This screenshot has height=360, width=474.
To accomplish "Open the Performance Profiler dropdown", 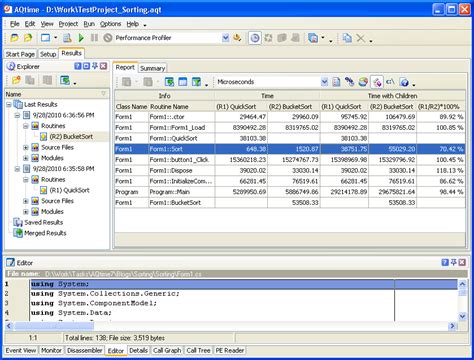I will click(x=225, y=38).
